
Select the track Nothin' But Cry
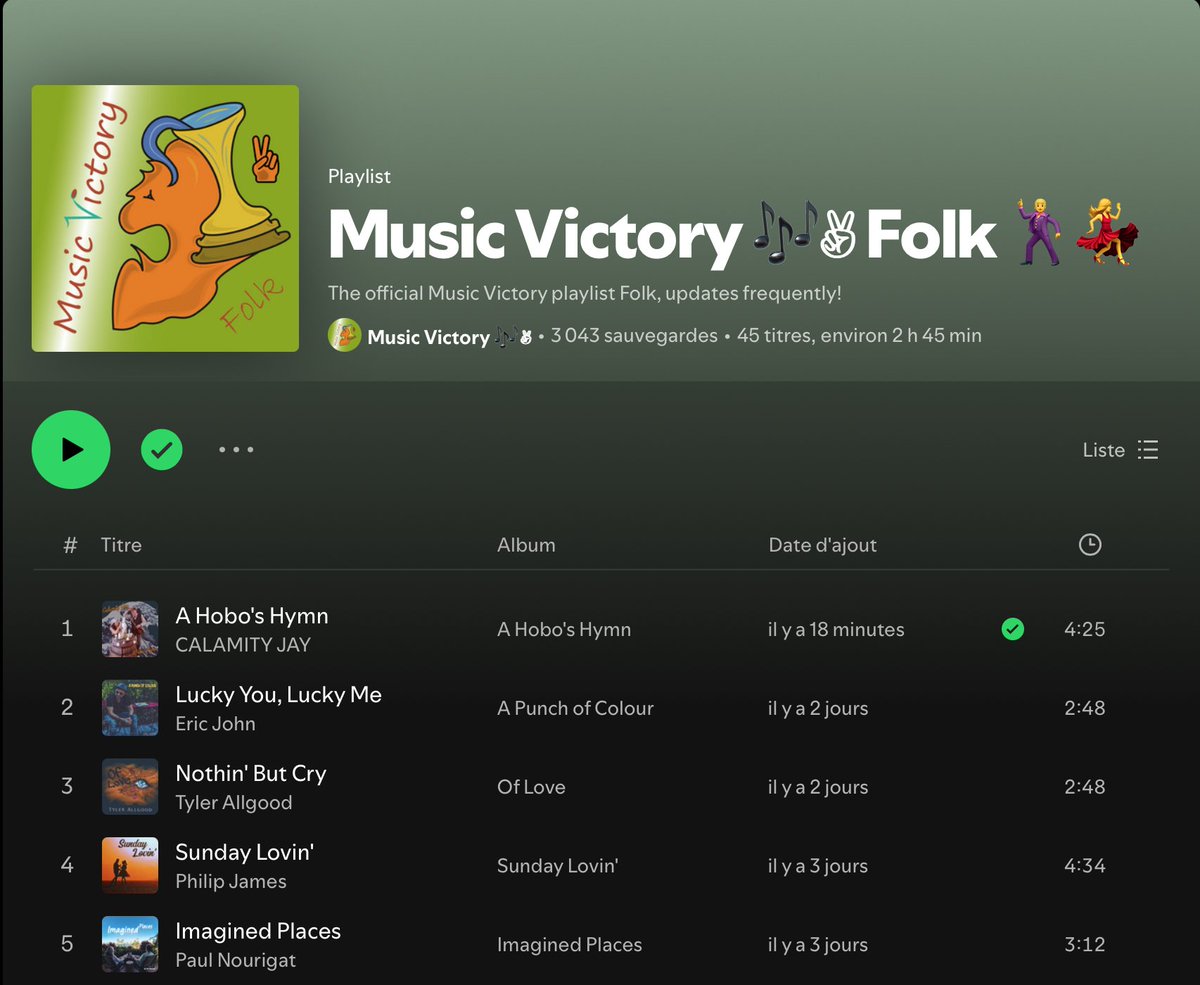251,774
